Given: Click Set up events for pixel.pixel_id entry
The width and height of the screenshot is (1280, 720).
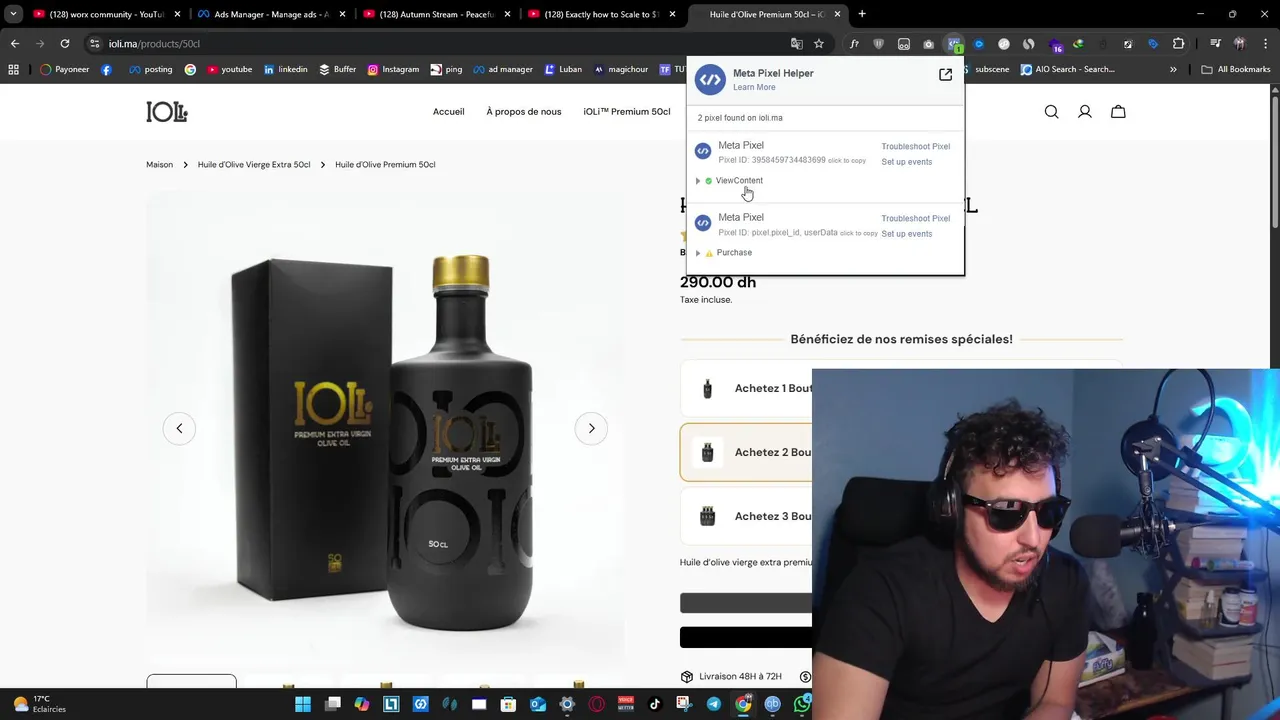Looking at the screenshot, I should 906,234.
